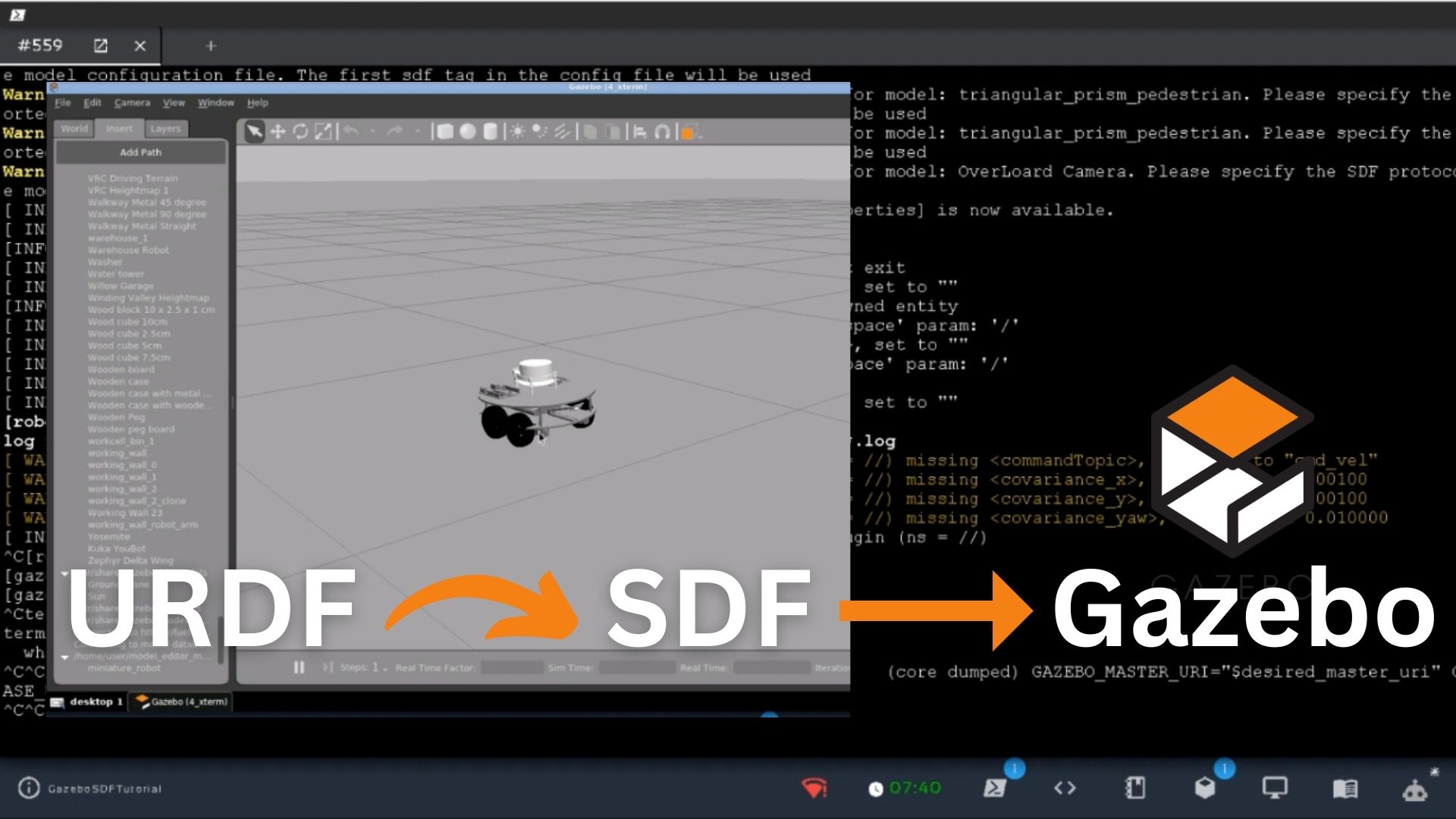Click the red network warning icon
The image size is (1456, 819).
click(814, 788)
